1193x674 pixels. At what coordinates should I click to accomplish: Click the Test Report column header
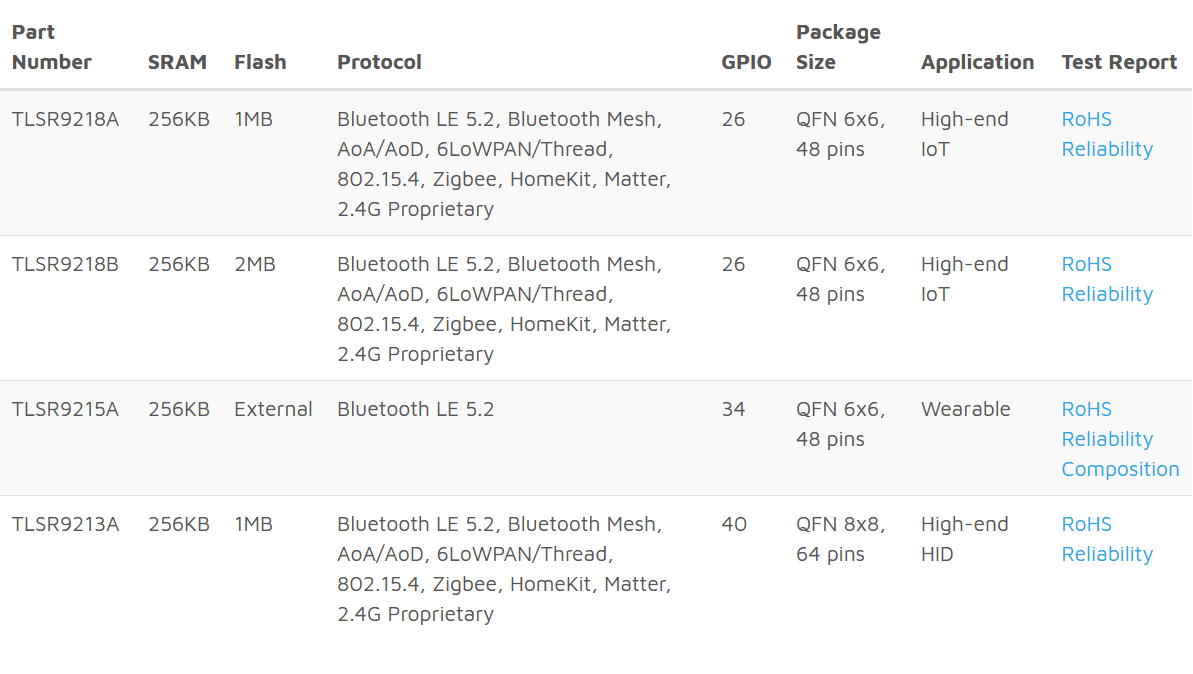pos(1119,62)
